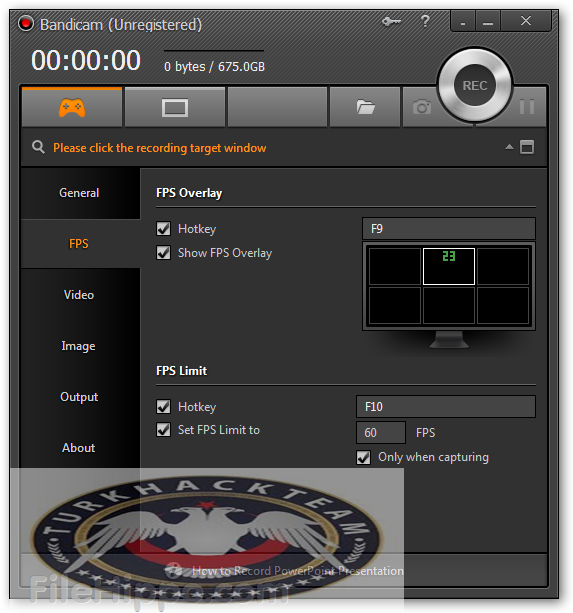573x613 pixels.
Task: Open registration via the key icon
Action: pyautogui.click(x=391, y=22)
